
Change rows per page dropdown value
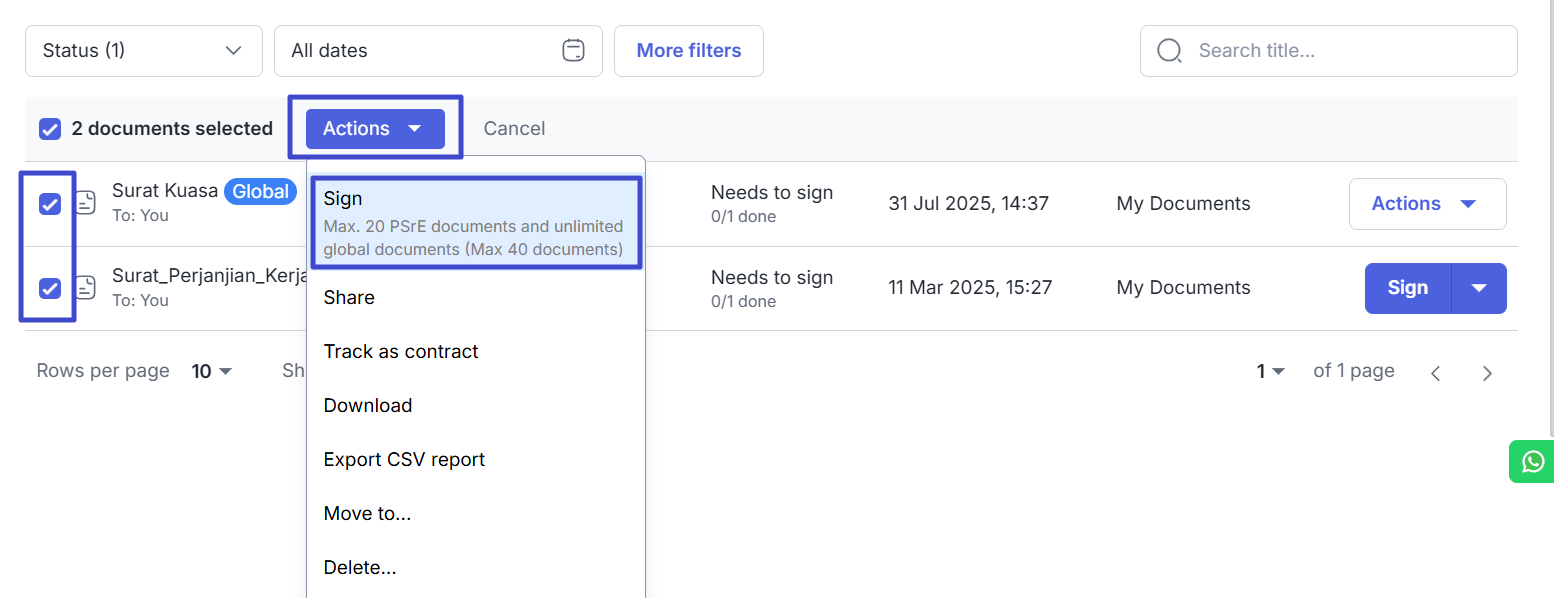pyautogui.click(x=212, y=371)
